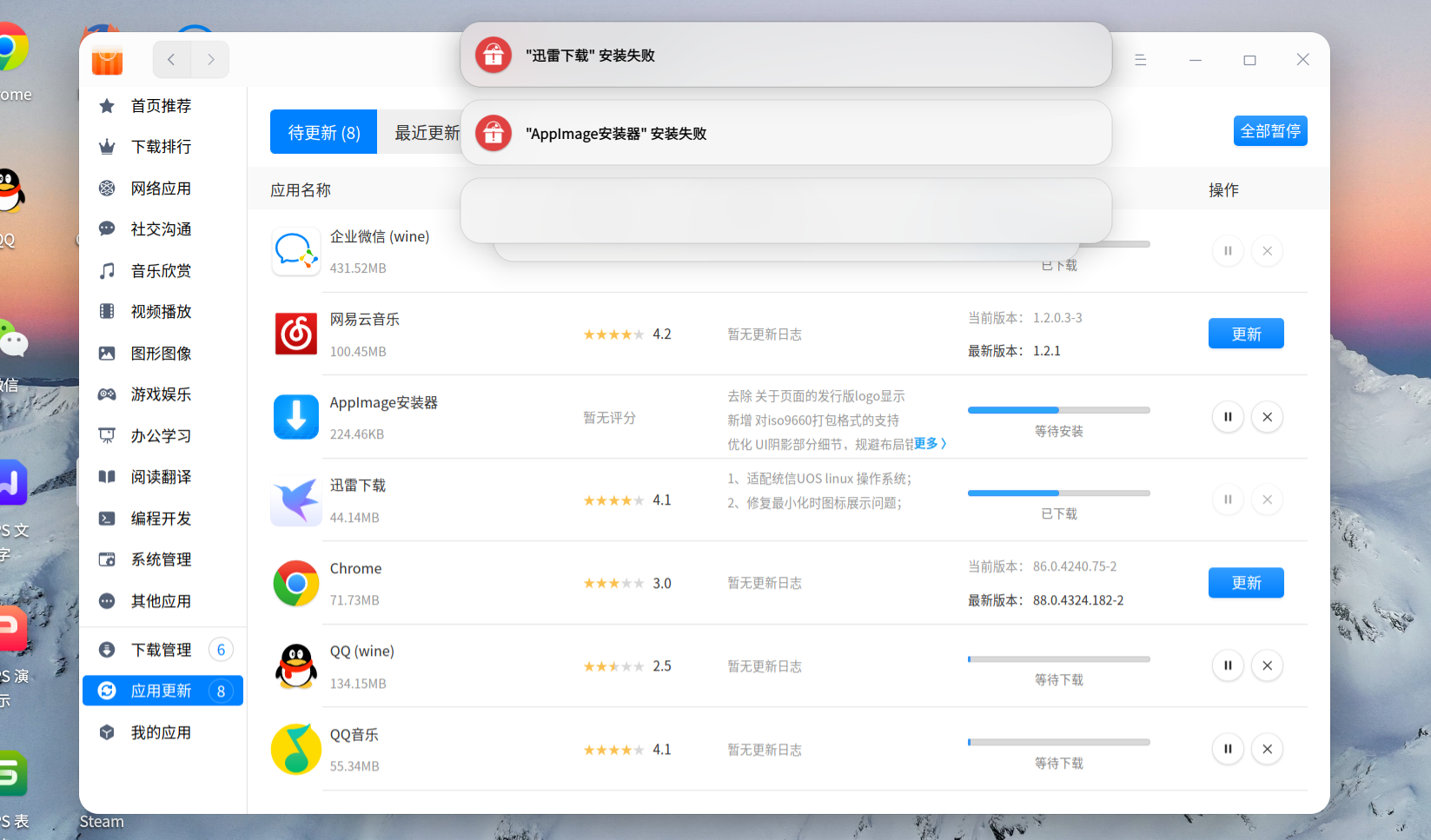Update 网易云音乐 with 更新 button
This screenshot has height=840, width=1431.
point(1246,334)
